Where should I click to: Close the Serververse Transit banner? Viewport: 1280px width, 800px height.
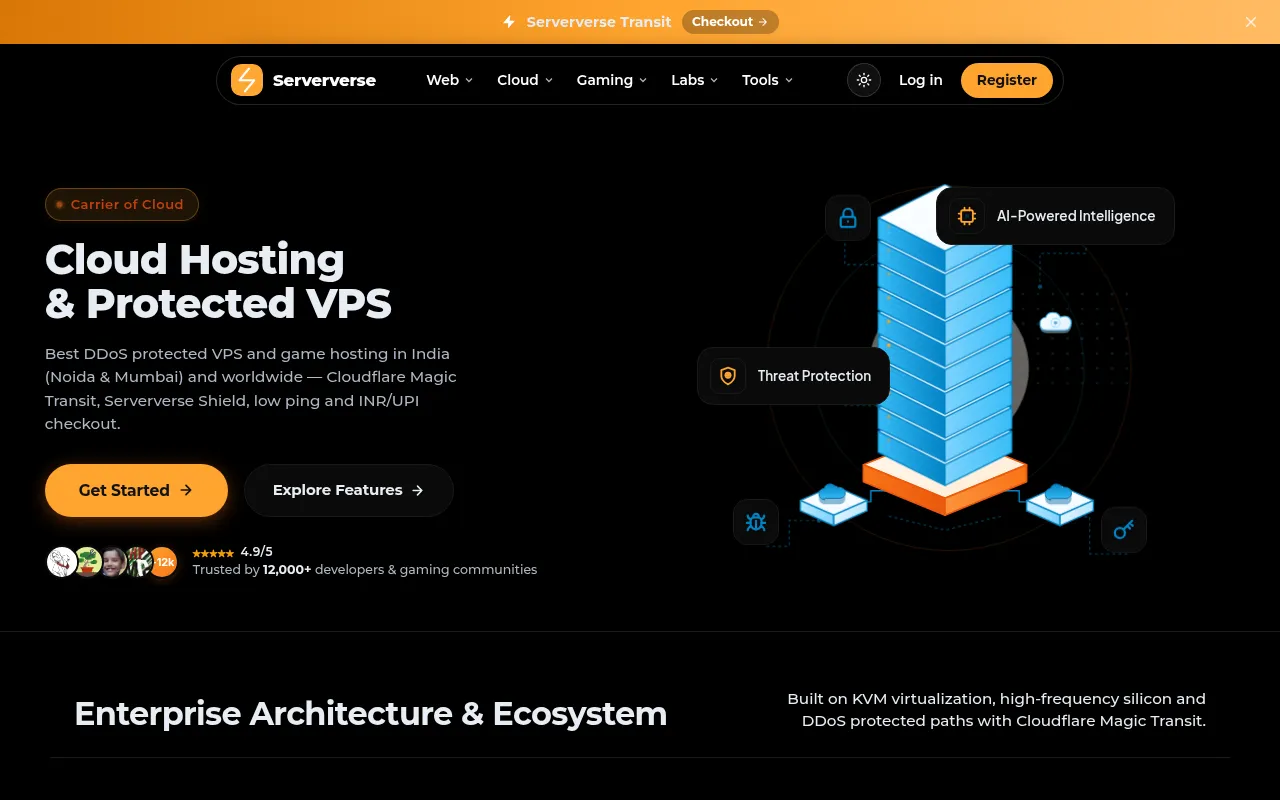click(x=1251, y=22)
